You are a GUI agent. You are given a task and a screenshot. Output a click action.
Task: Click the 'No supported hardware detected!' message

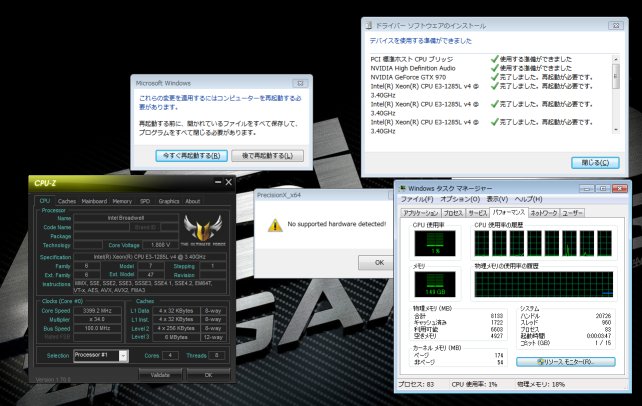337,224
